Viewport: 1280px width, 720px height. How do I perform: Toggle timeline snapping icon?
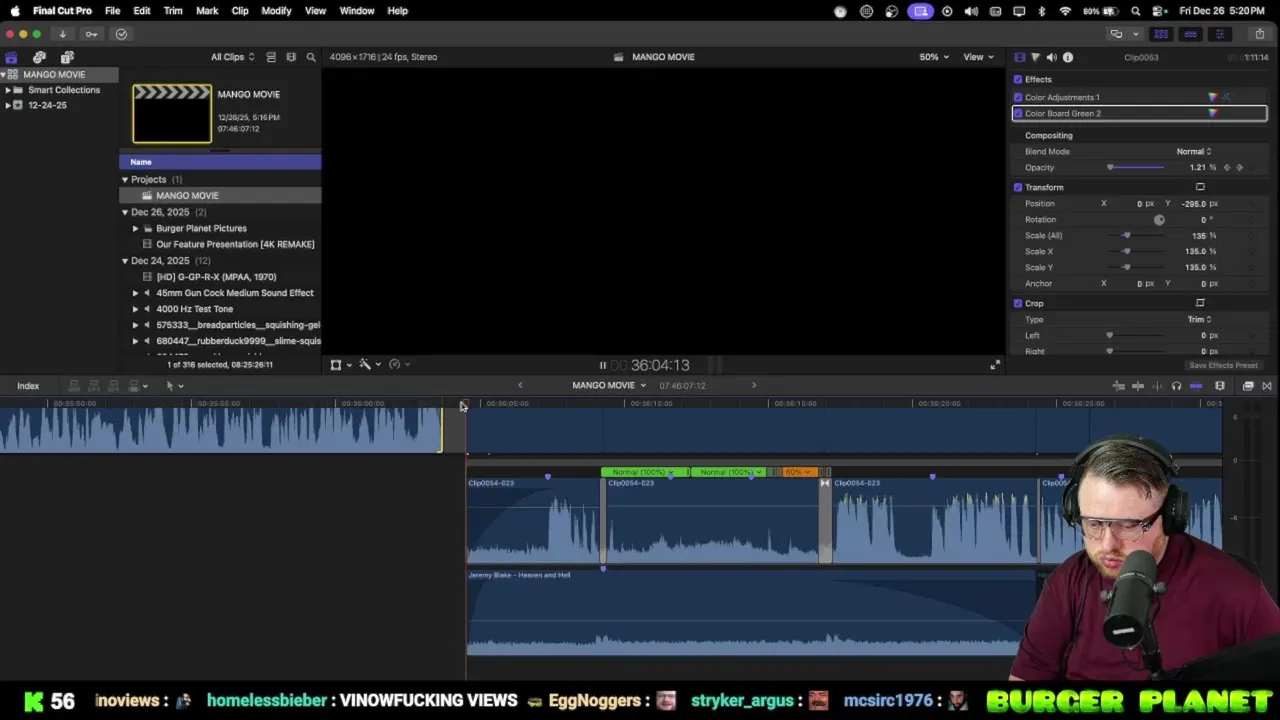point(1196,386)
